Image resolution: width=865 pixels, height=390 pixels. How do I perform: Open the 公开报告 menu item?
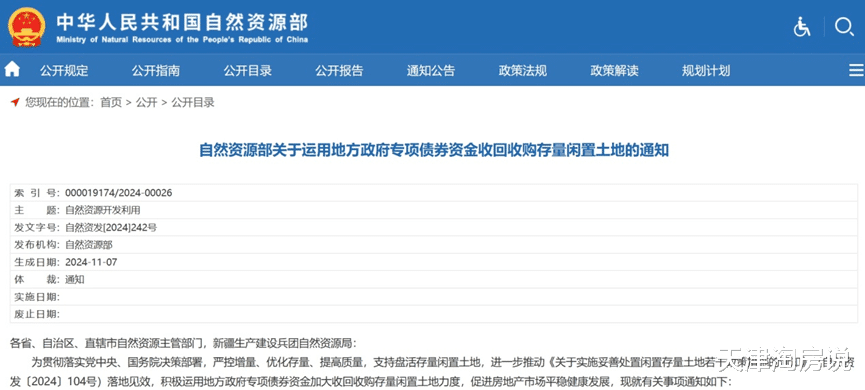(x=339, y=71)
